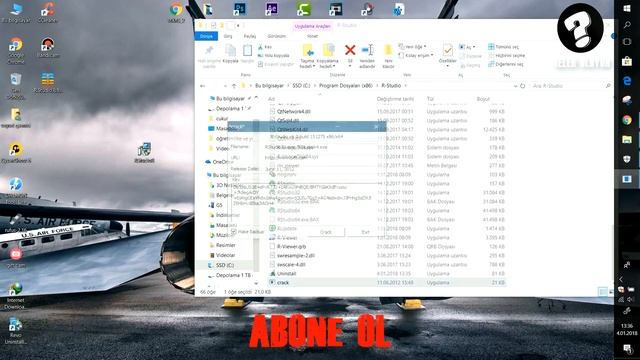The image size is (640, 360).
Task: Click the back arrow in Explorer
Action: (x=202, y=86)
